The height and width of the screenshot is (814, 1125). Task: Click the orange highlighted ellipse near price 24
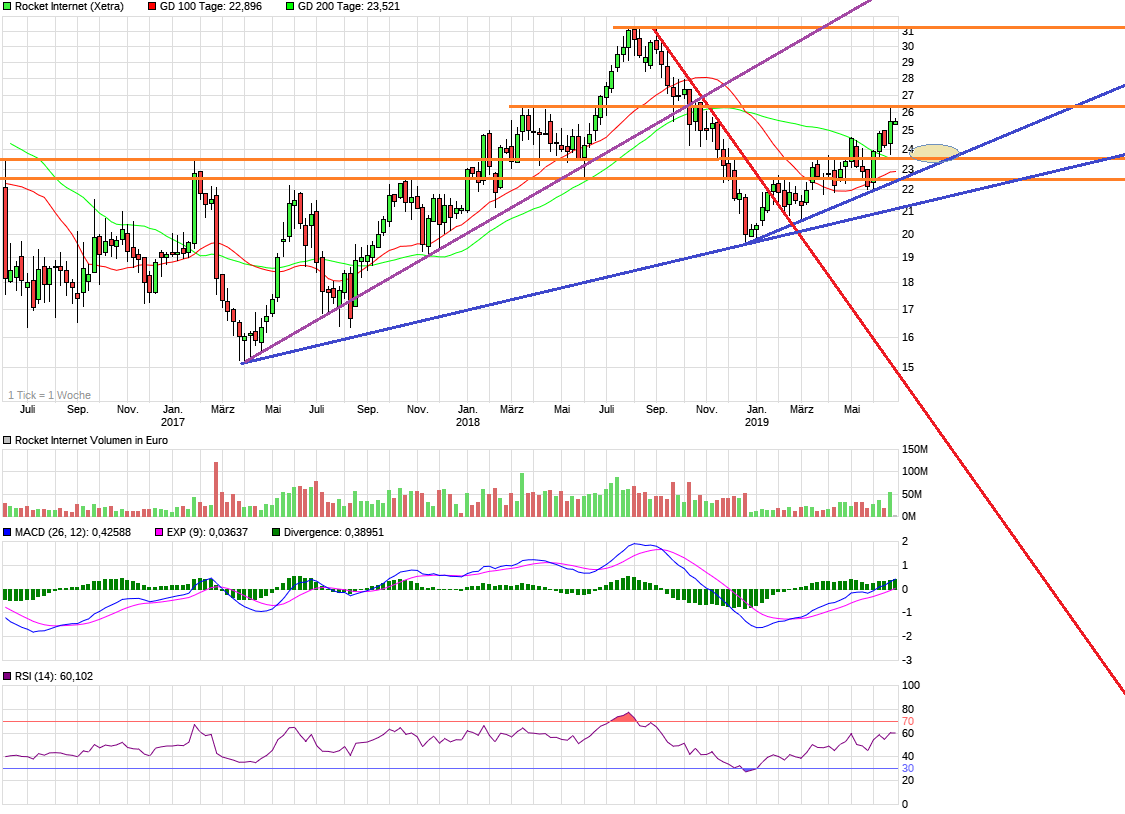pyautogui.click(x=934, y=153)
